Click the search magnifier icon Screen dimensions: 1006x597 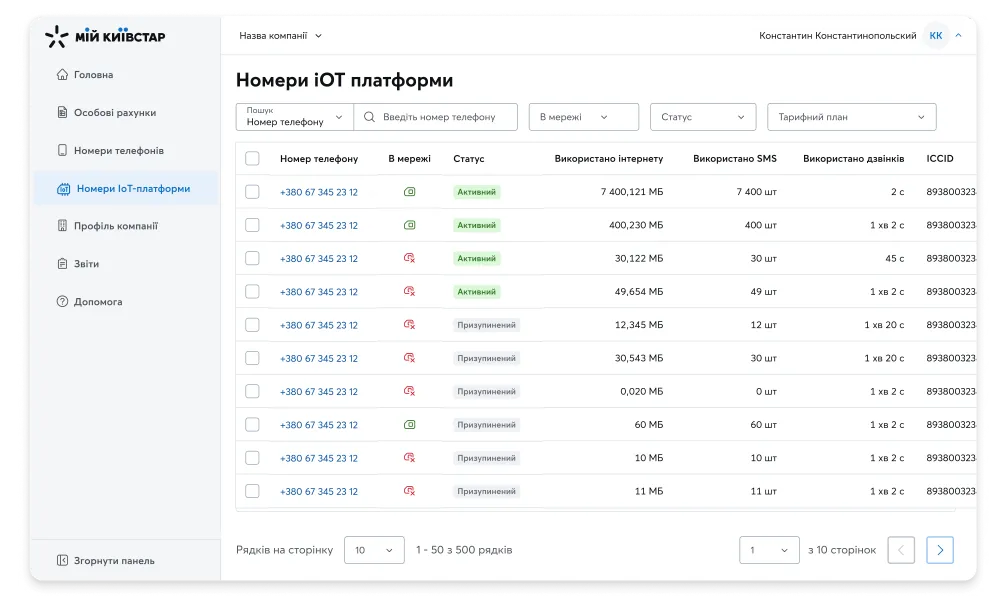coord(370,117)
